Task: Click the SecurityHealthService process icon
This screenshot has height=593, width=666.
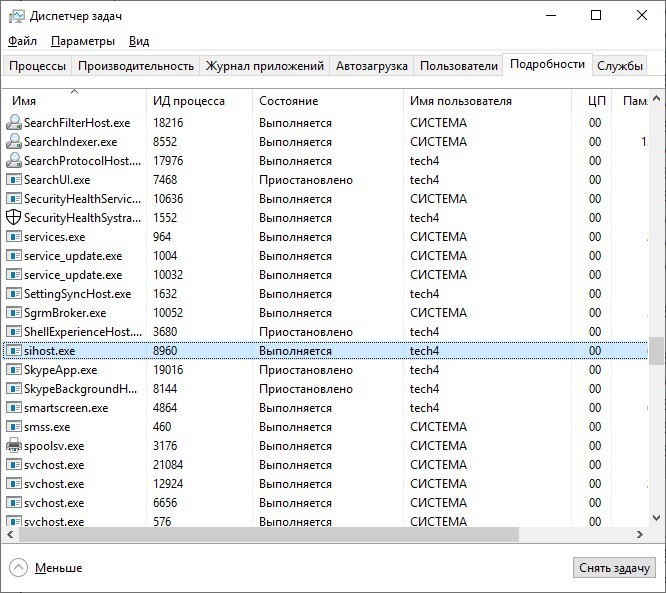Action: click(x=14, y=199)
